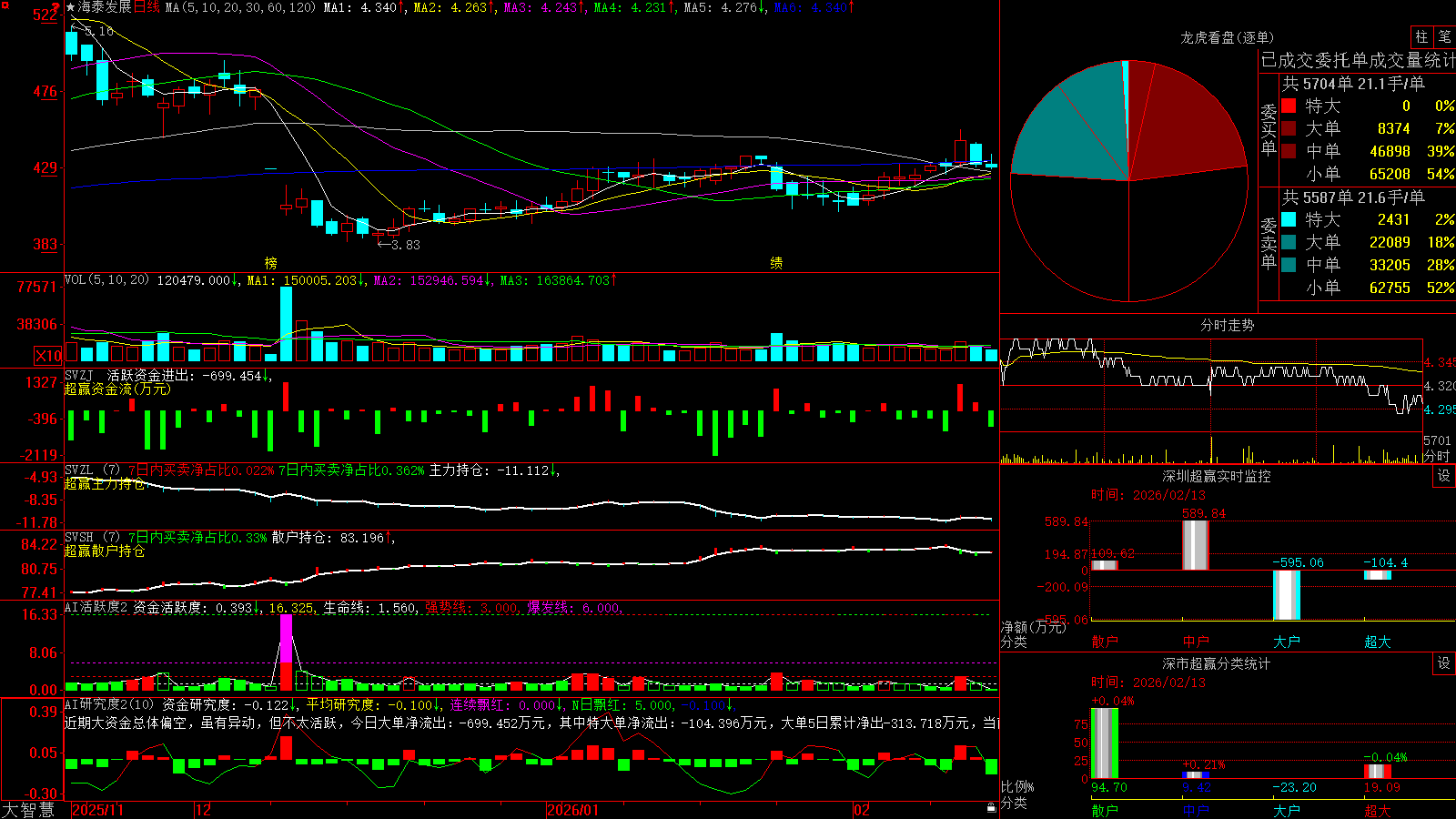Image resolution: width=1456 pixels, height=819 pixels.
Task: Click the 超赢散户持仓 yellow label
Action: click(105, 551)
